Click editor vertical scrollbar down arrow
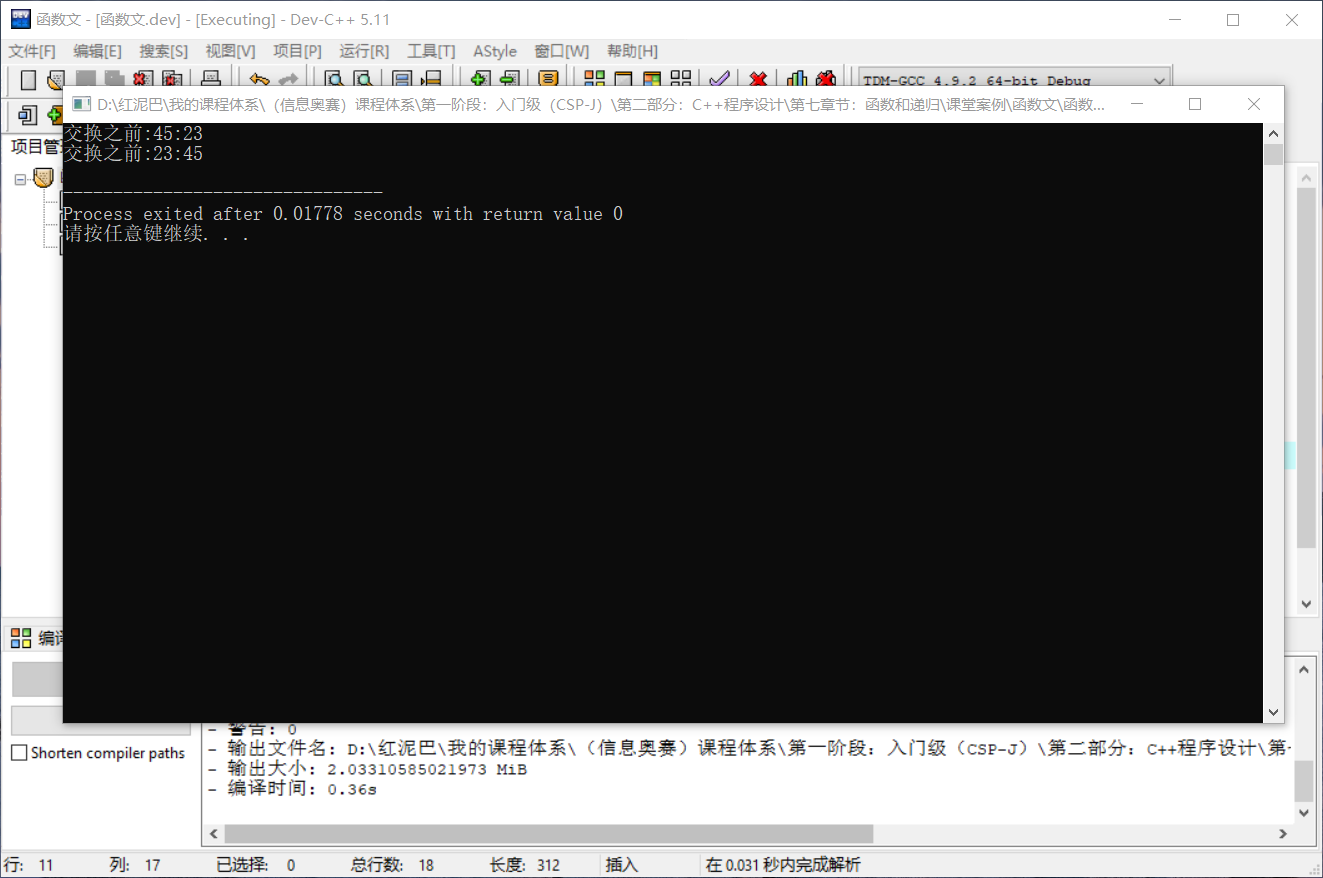The height and width of the screenshot is (878, 1323). 1306,604
